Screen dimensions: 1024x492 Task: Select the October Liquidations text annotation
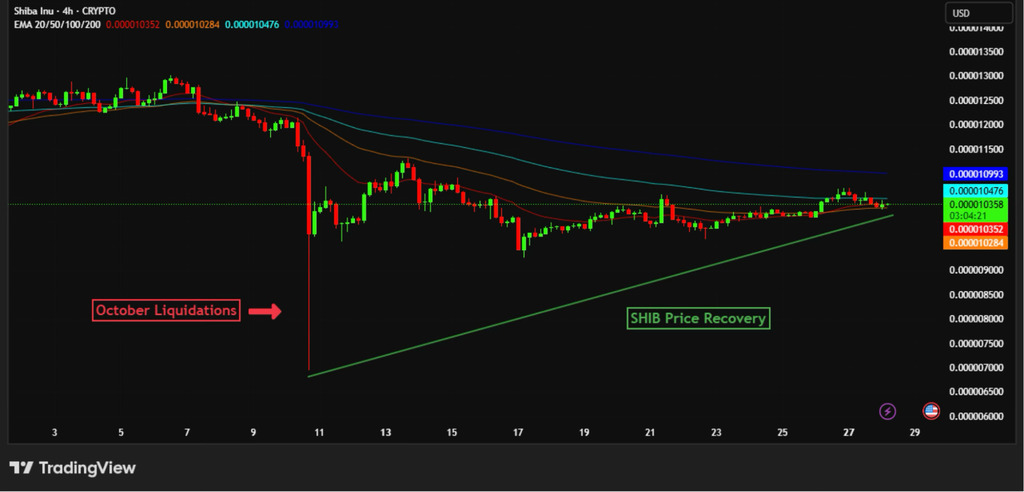[x=166, y=311]
